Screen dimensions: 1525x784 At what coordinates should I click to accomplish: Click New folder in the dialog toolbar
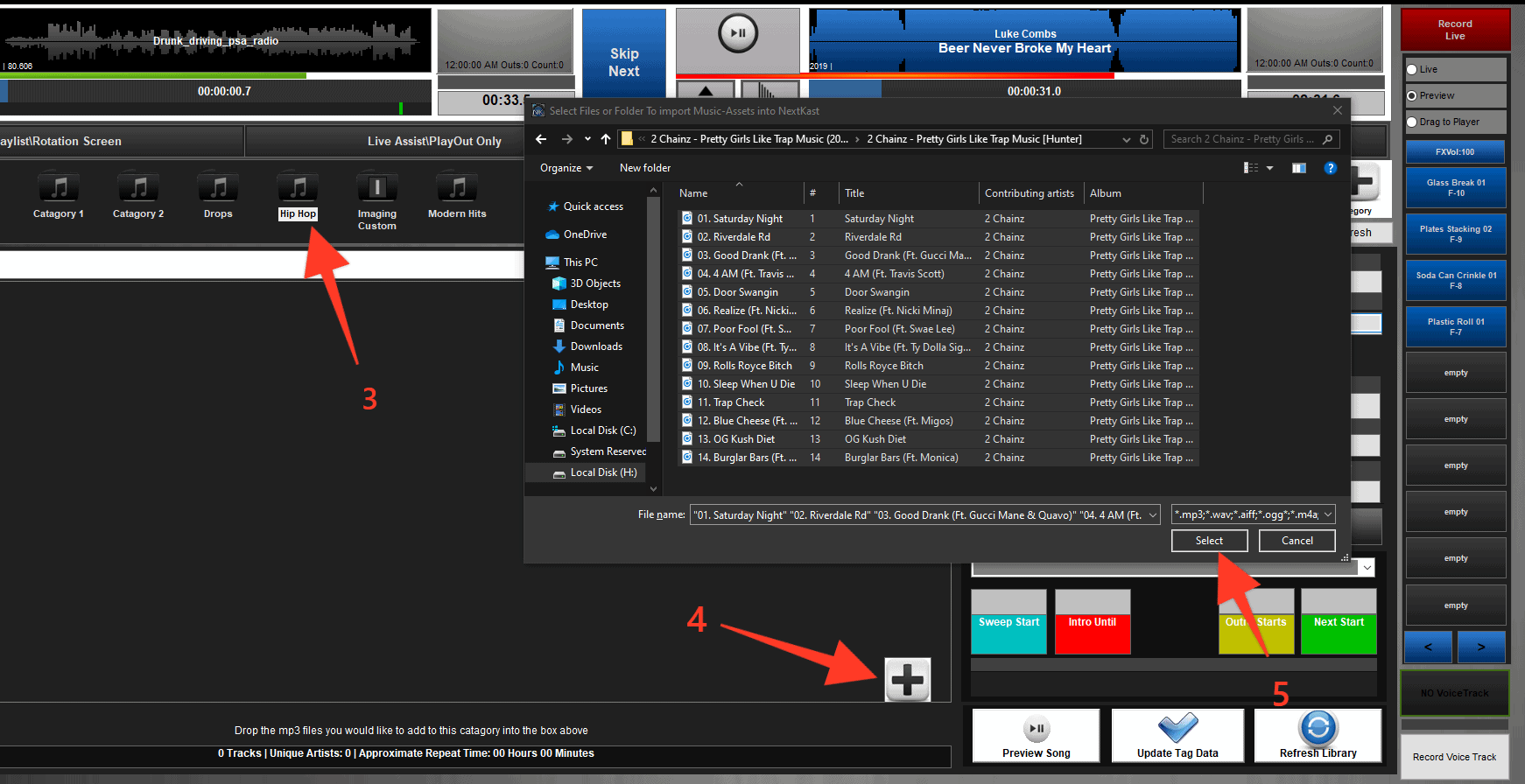tap(644, 168)
